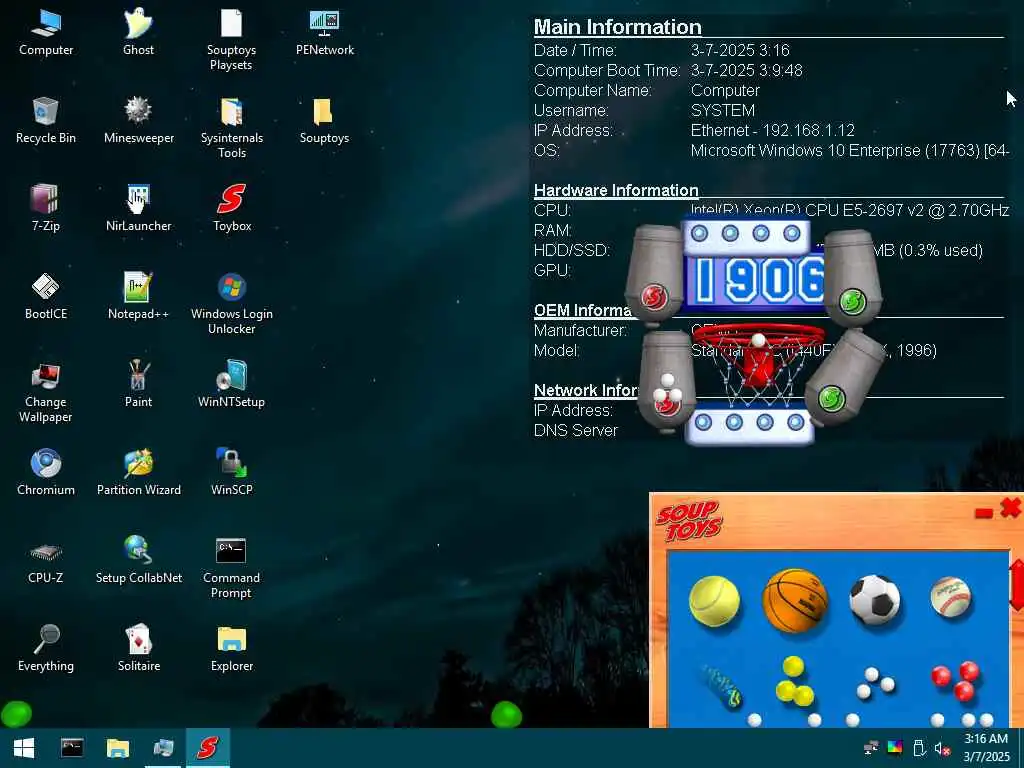Click the network computers taskbar button

(x=163, y=748)
